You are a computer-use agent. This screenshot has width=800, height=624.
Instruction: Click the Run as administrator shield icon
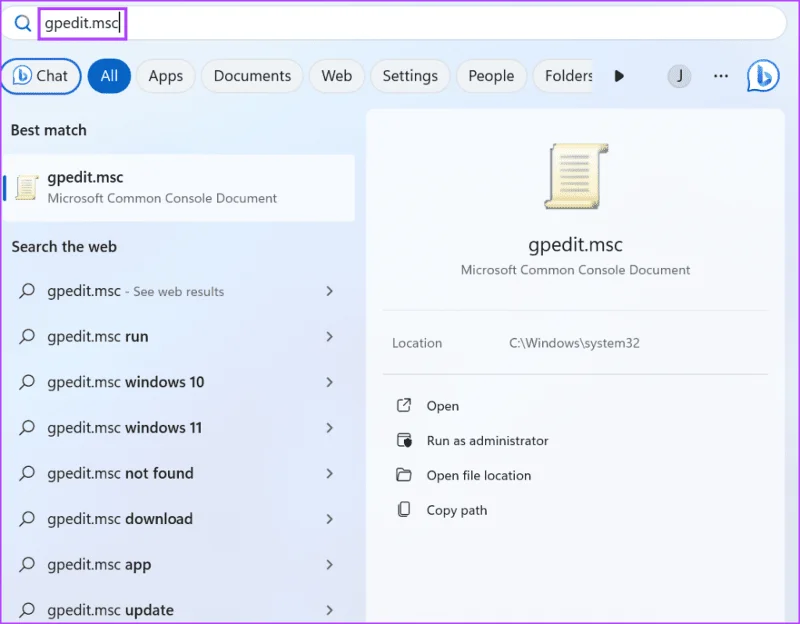click(x=404, y=440)
